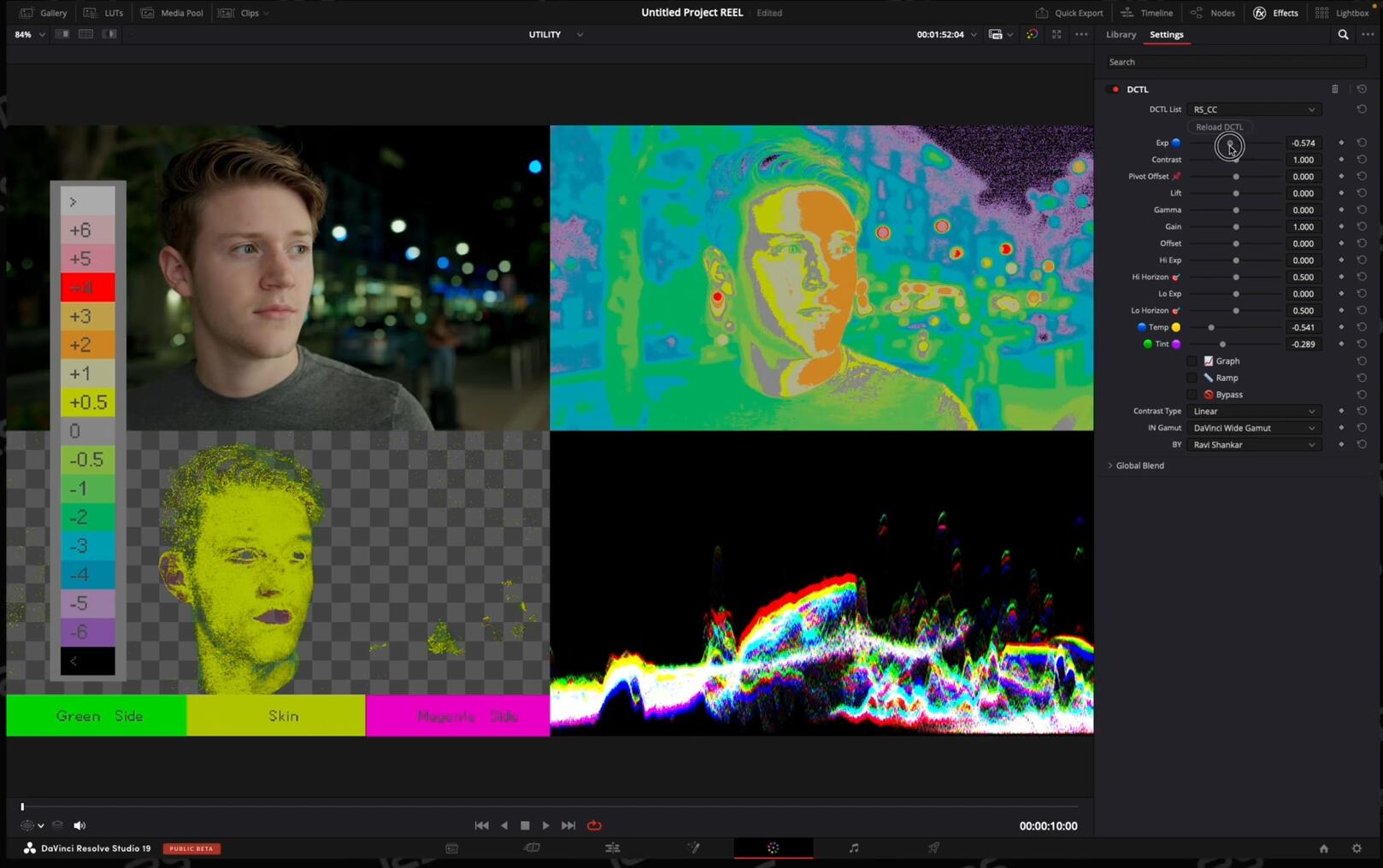Open the Color page icon
Image resolution: width=1383 pixels, height=868 pixels.
[773, 848]
